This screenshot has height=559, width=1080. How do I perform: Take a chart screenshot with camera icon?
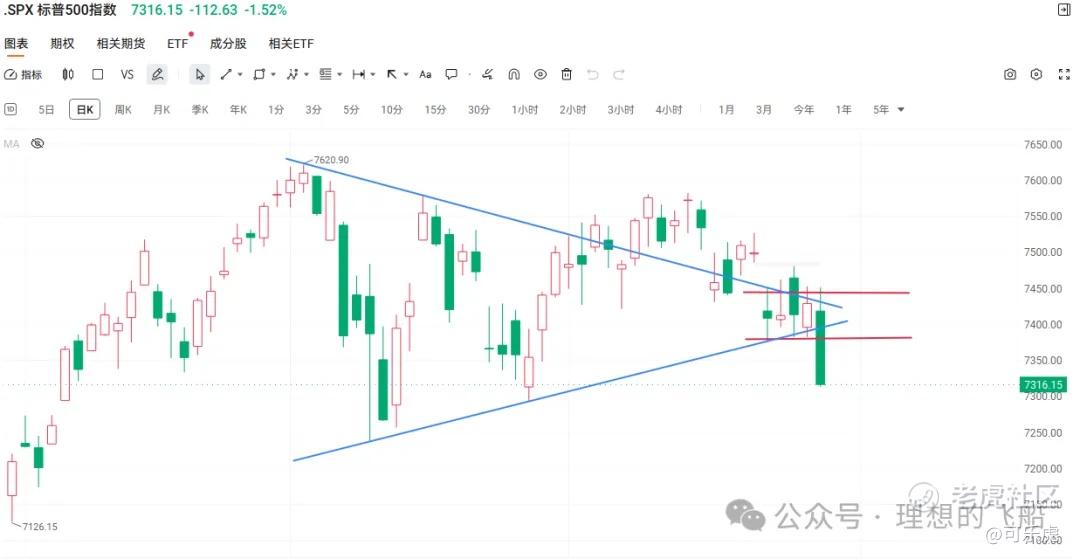[1010, 74]
